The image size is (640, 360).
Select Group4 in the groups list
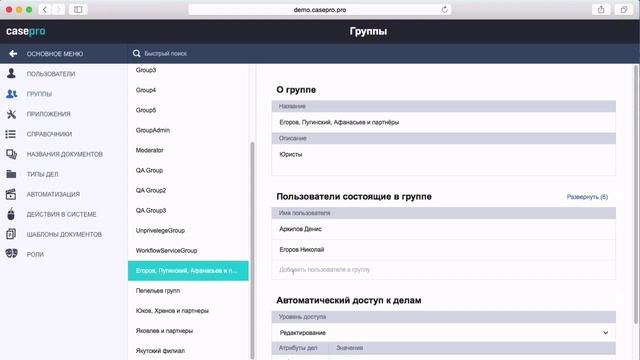point(188,90)
